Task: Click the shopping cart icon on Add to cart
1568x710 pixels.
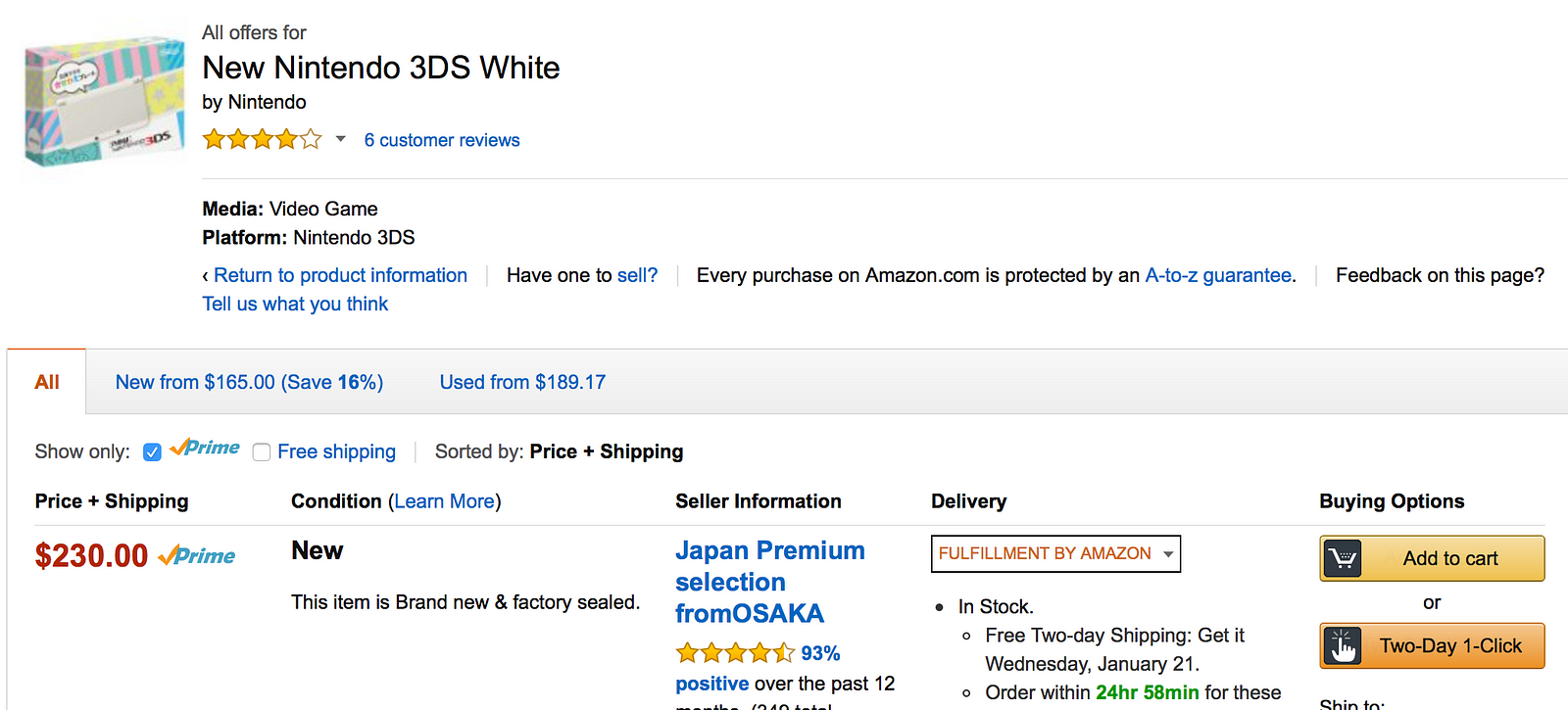Action: 1343,558
